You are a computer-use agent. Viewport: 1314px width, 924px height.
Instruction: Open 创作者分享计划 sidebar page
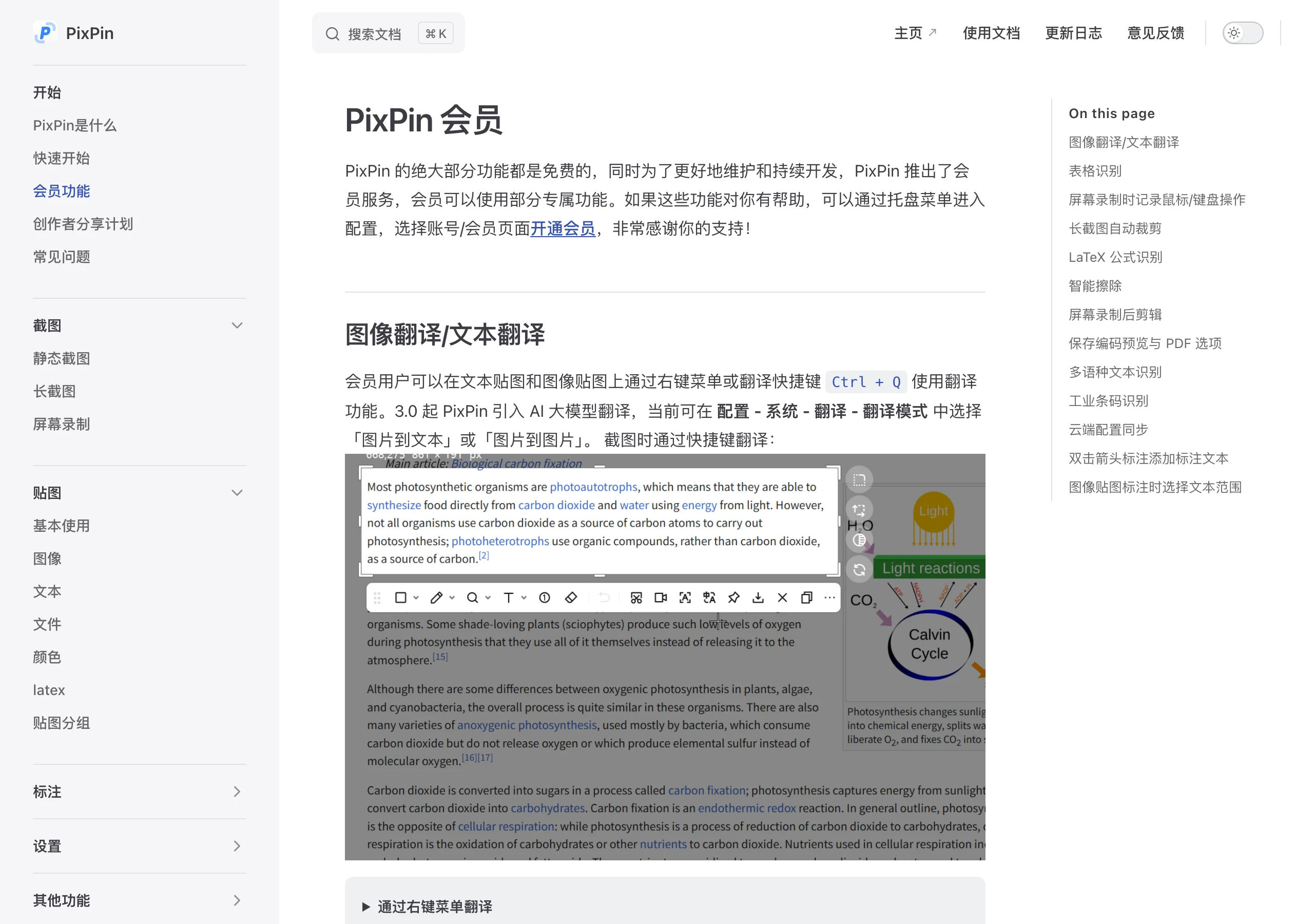[83, 224]
